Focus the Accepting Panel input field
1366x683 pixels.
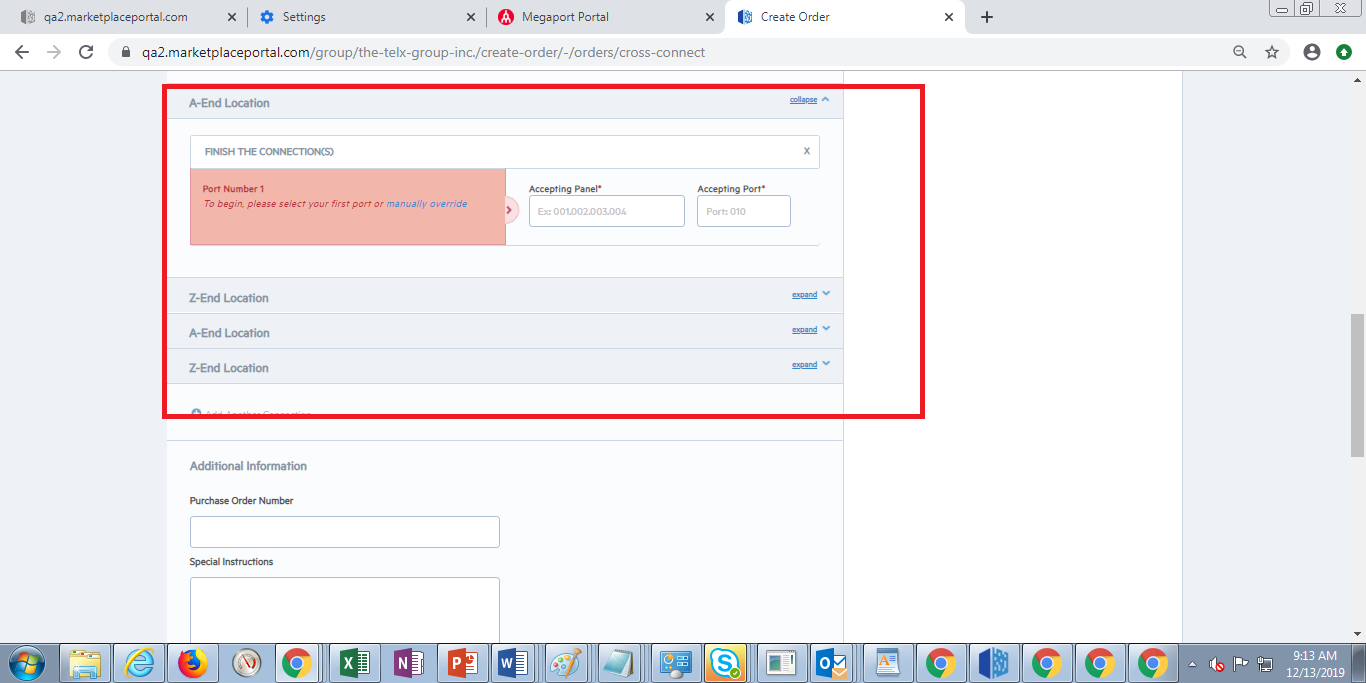tap(606, 211)
